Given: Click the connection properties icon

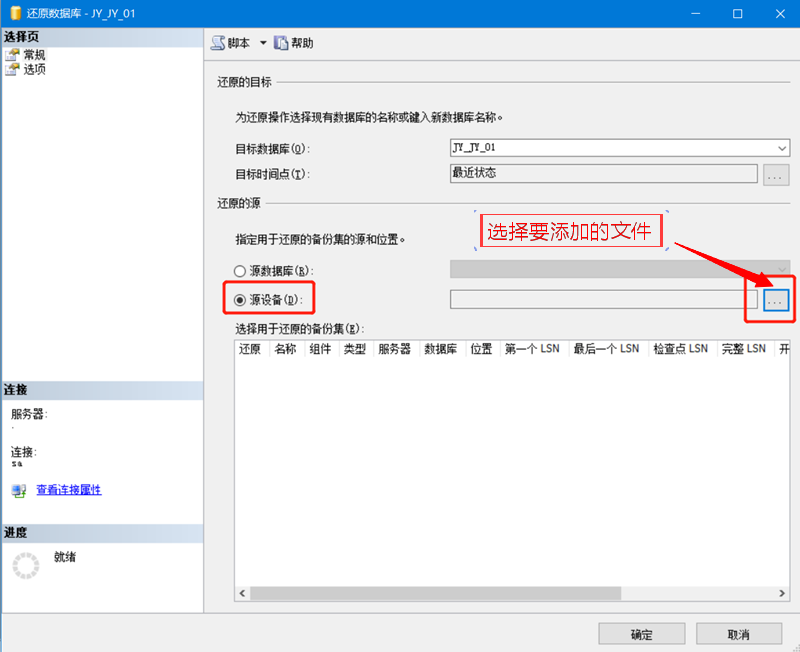Looking at the screenshot, I should pyautogui.click(x=18, y=490).
